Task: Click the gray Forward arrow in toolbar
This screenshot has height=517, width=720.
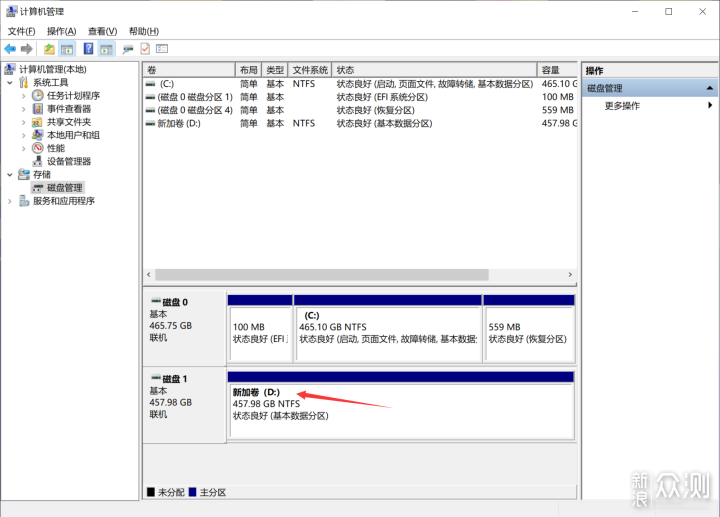Action: (x=27, y=49)
